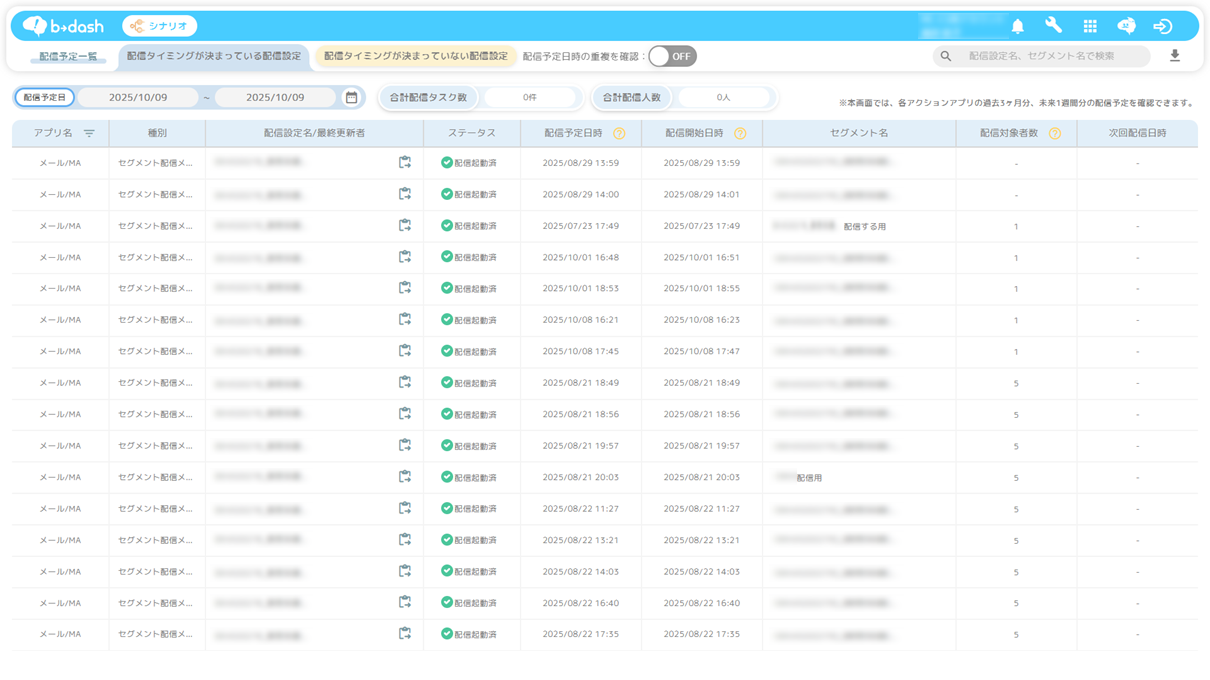1210x680 pixels.
Task: Toggle the 配信予定日時の重複を確認 switch
Action: point(672,56)
